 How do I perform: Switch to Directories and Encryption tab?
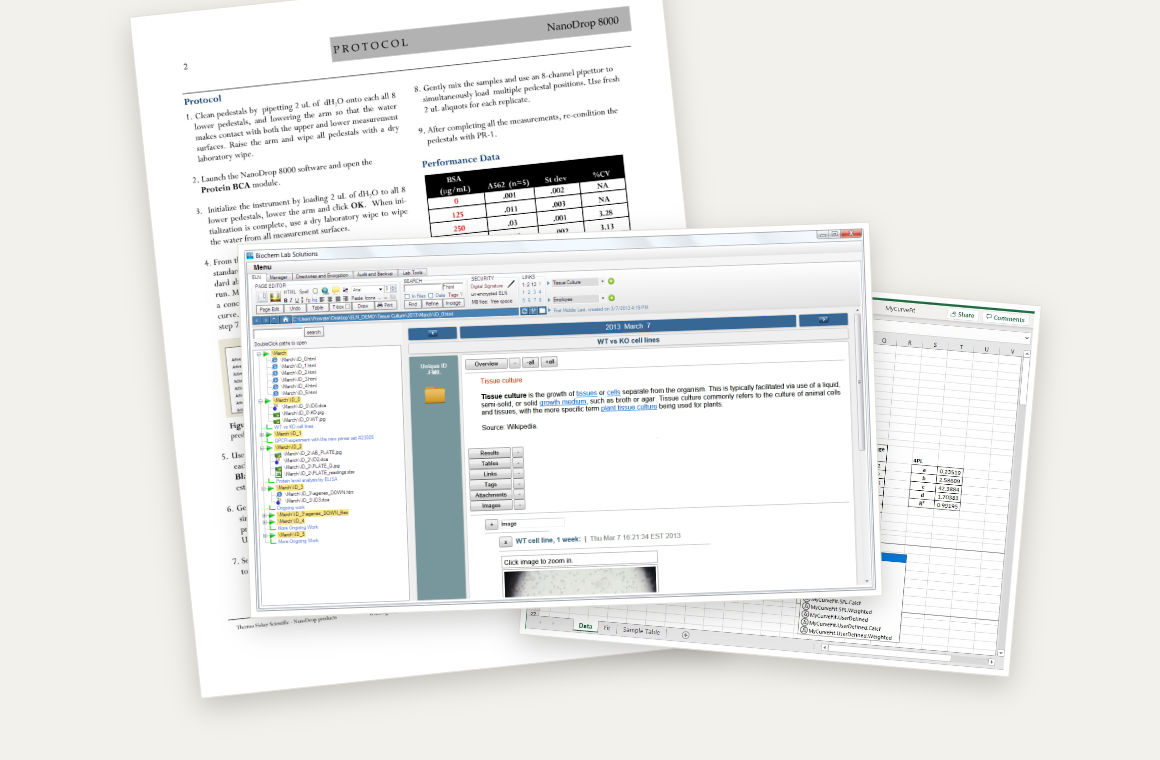(322, 275)
